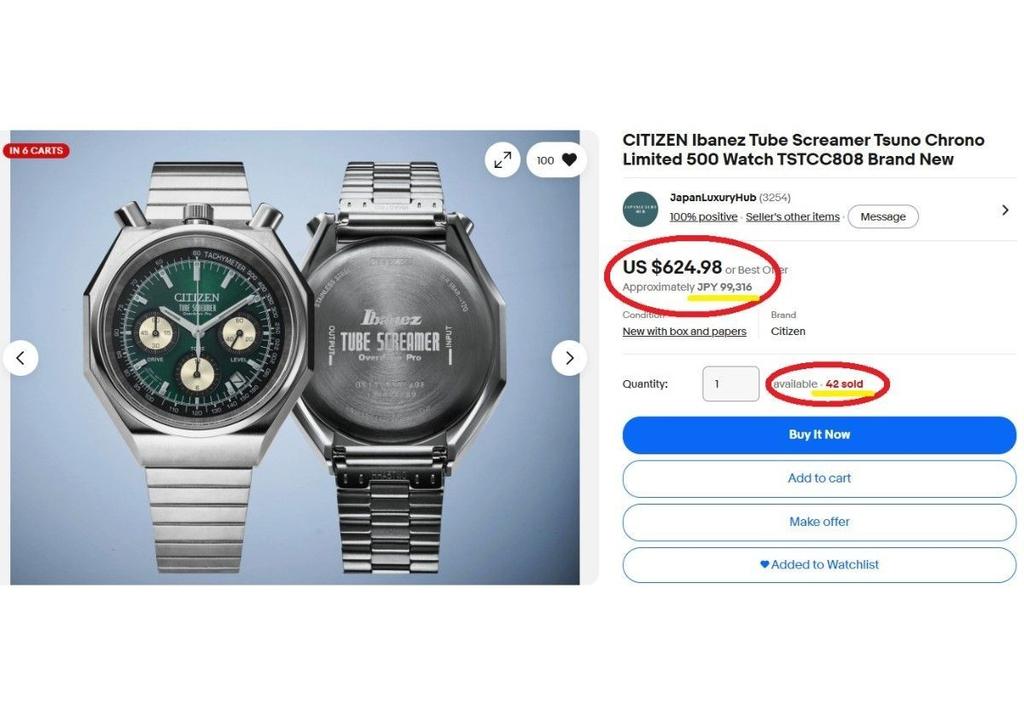Click the Quantity input field
This screenshot has height=716, width=1024.
pos(731,383)
